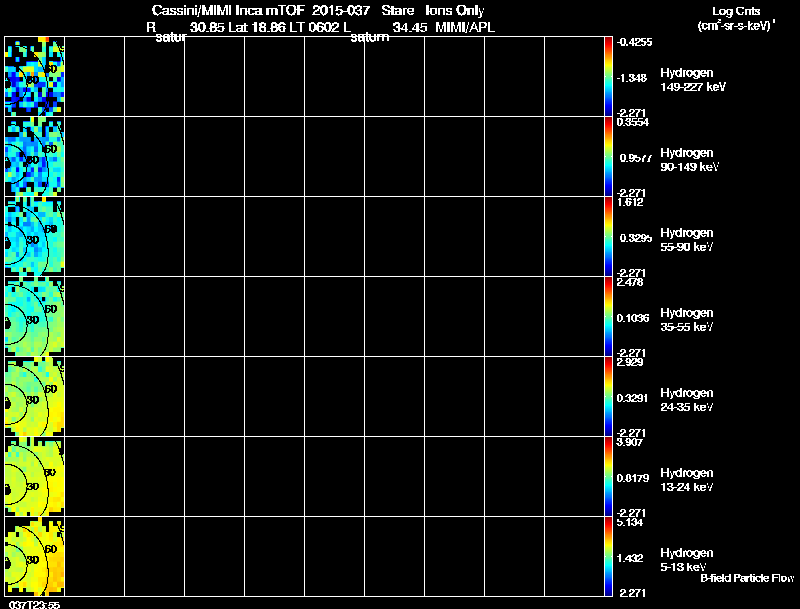800x609 pixels.
Task: Click the Hydrogen 35-55 keV image panel
Action: point(34,317)
